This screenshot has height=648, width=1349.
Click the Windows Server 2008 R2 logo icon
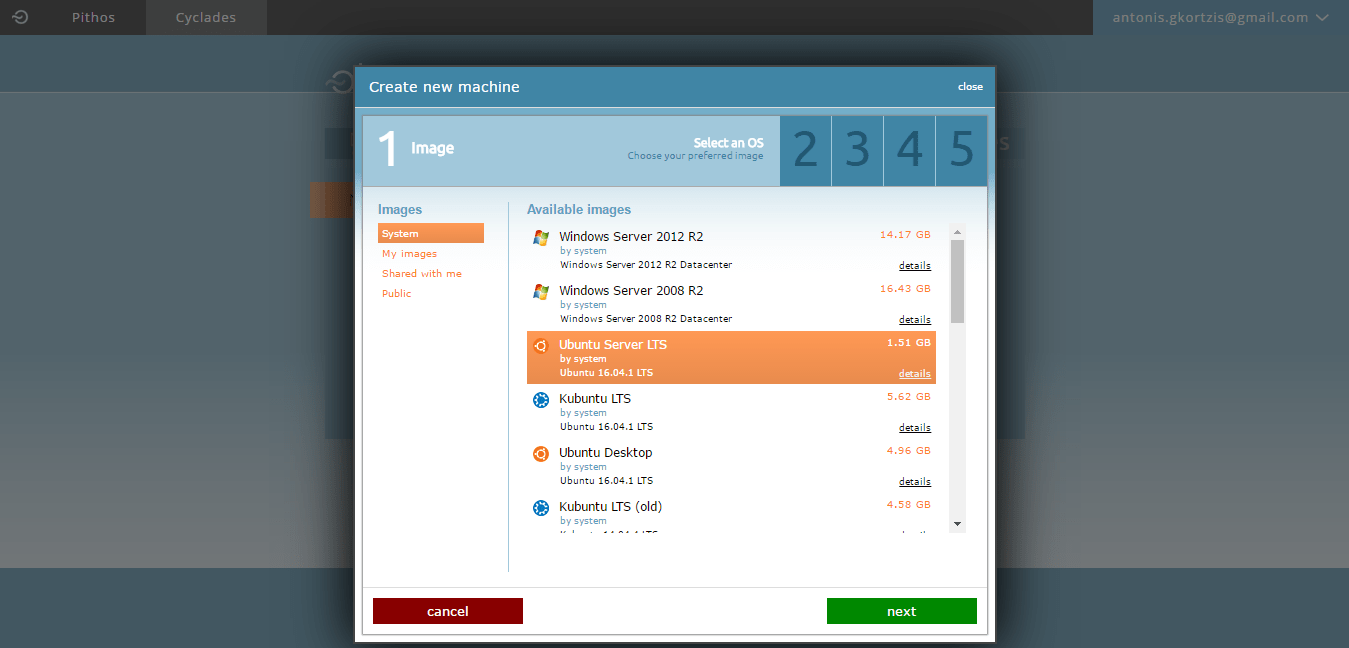[541, 292]
